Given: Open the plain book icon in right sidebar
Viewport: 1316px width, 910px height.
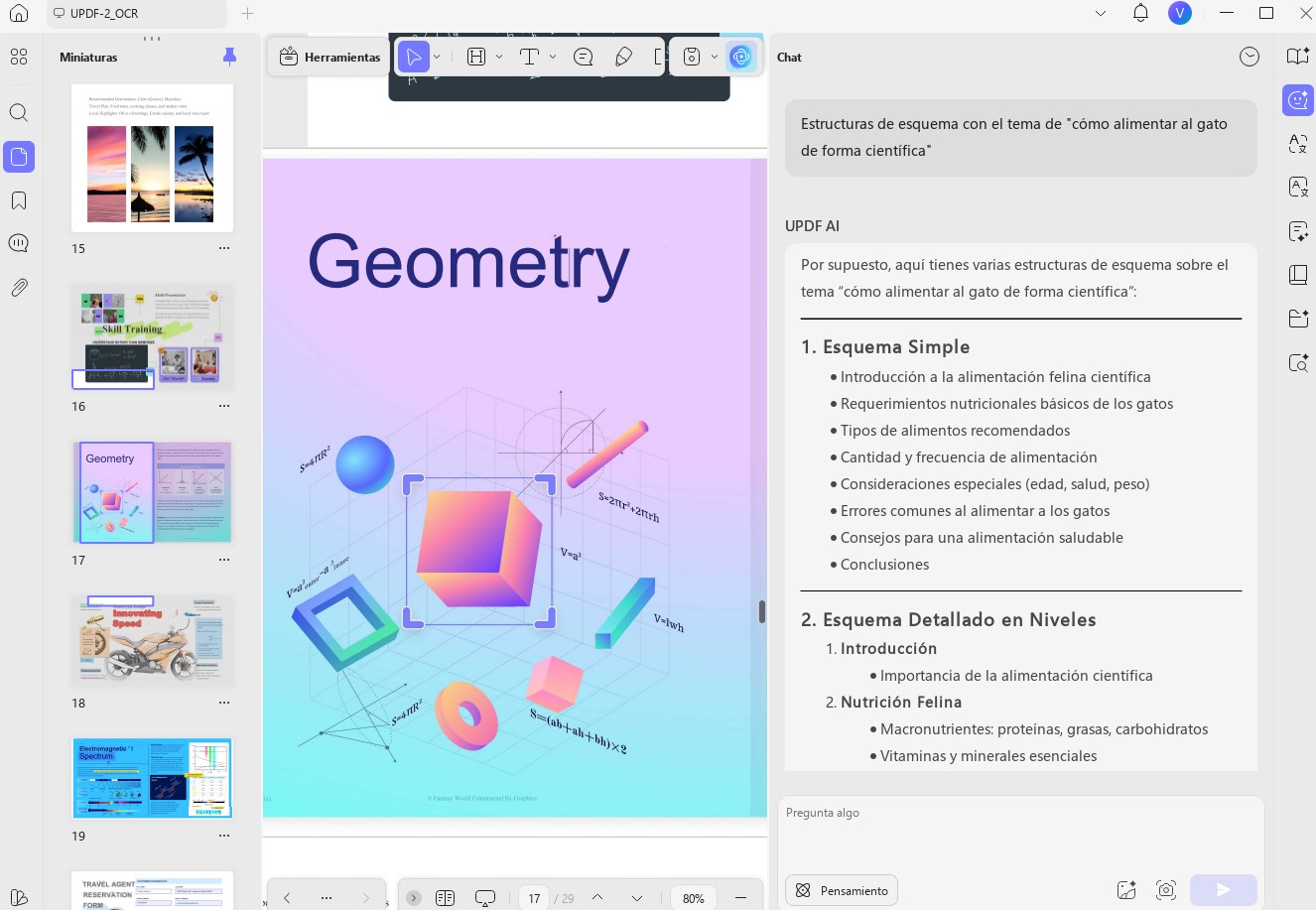Looking at the screenshot, I should pyautogui.click(x=1298, y=275).
